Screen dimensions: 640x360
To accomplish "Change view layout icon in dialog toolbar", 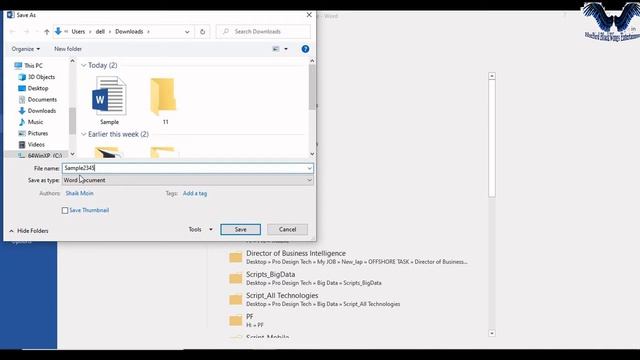I will tap(276, 49).
